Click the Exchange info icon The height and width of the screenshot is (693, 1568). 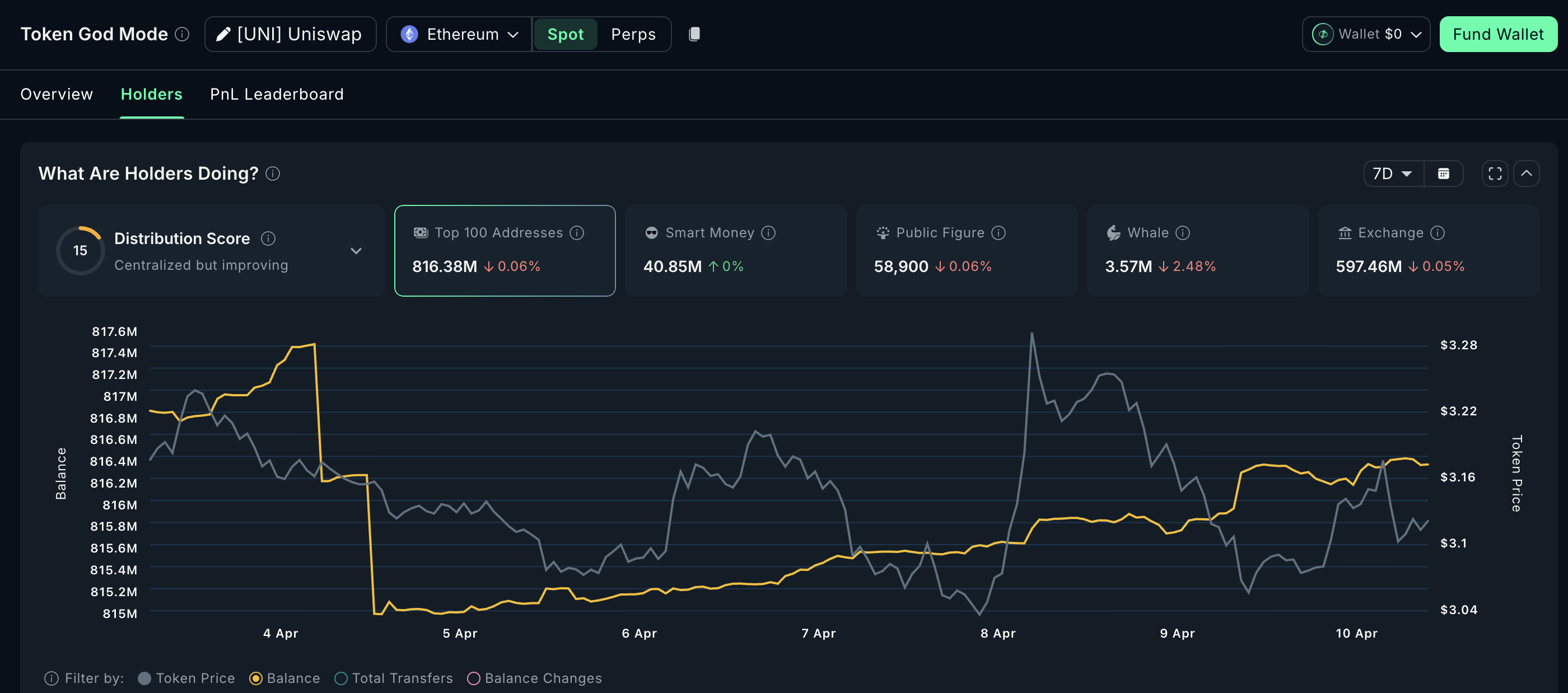(1437, 233)
